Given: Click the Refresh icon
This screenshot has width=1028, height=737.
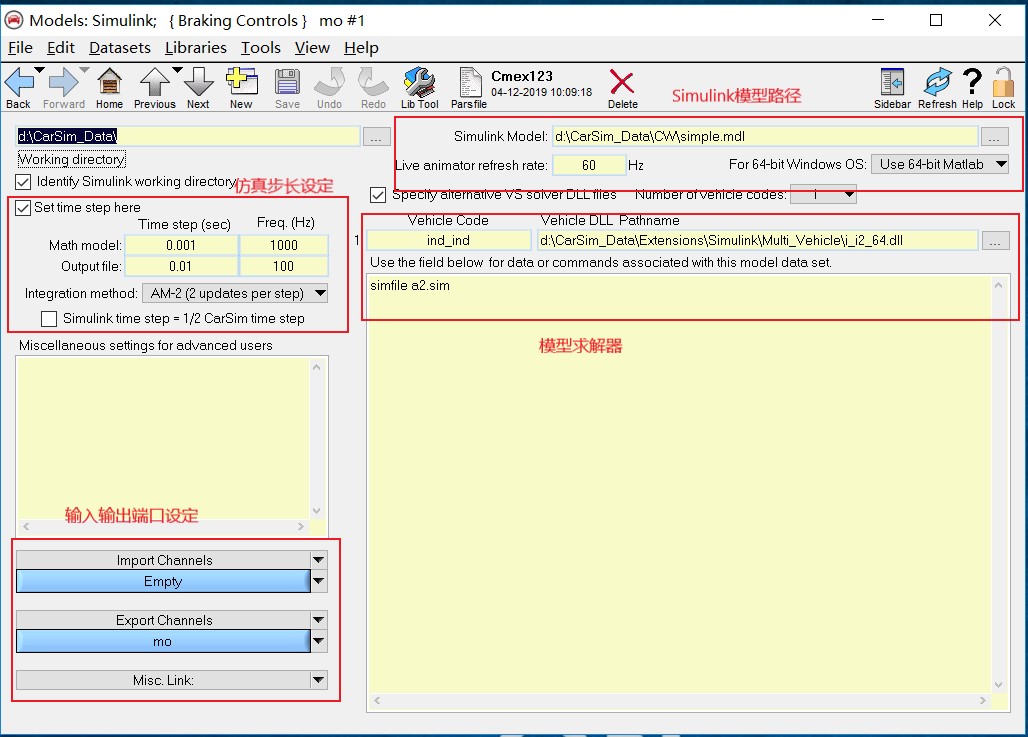Looking at the screenshot, I should coord(937,87).
